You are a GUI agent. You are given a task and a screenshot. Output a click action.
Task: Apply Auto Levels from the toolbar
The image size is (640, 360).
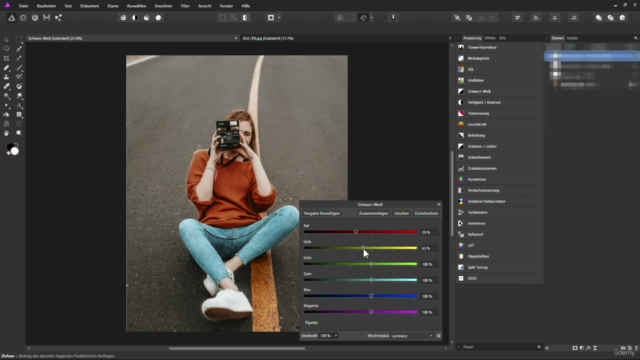(x=123, y=18)
